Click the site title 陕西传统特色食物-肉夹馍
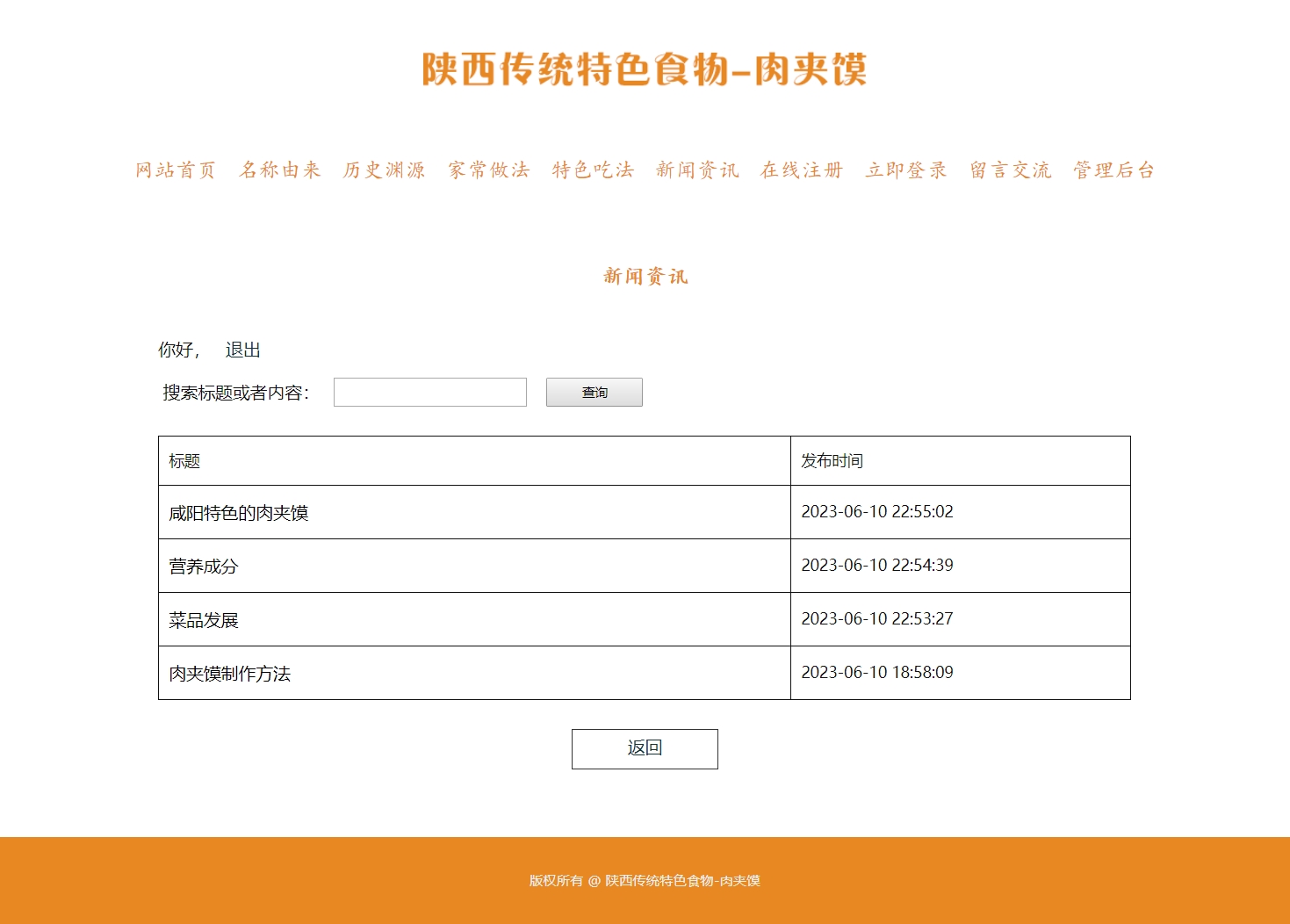 (645, 69)
